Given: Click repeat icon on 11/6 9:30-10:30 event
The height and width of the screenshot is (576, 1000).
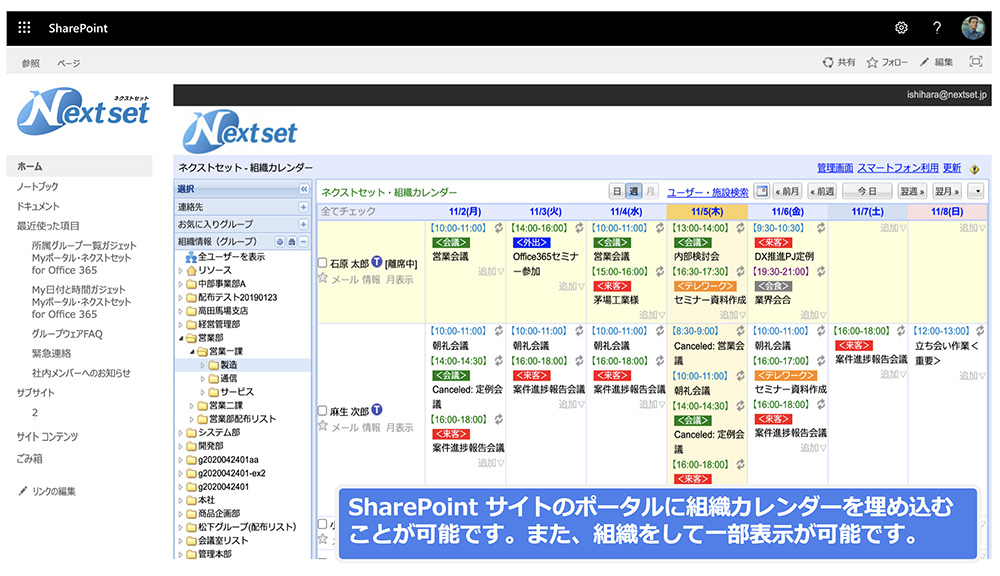Looking at the screenshot, I should click(820, 228).
